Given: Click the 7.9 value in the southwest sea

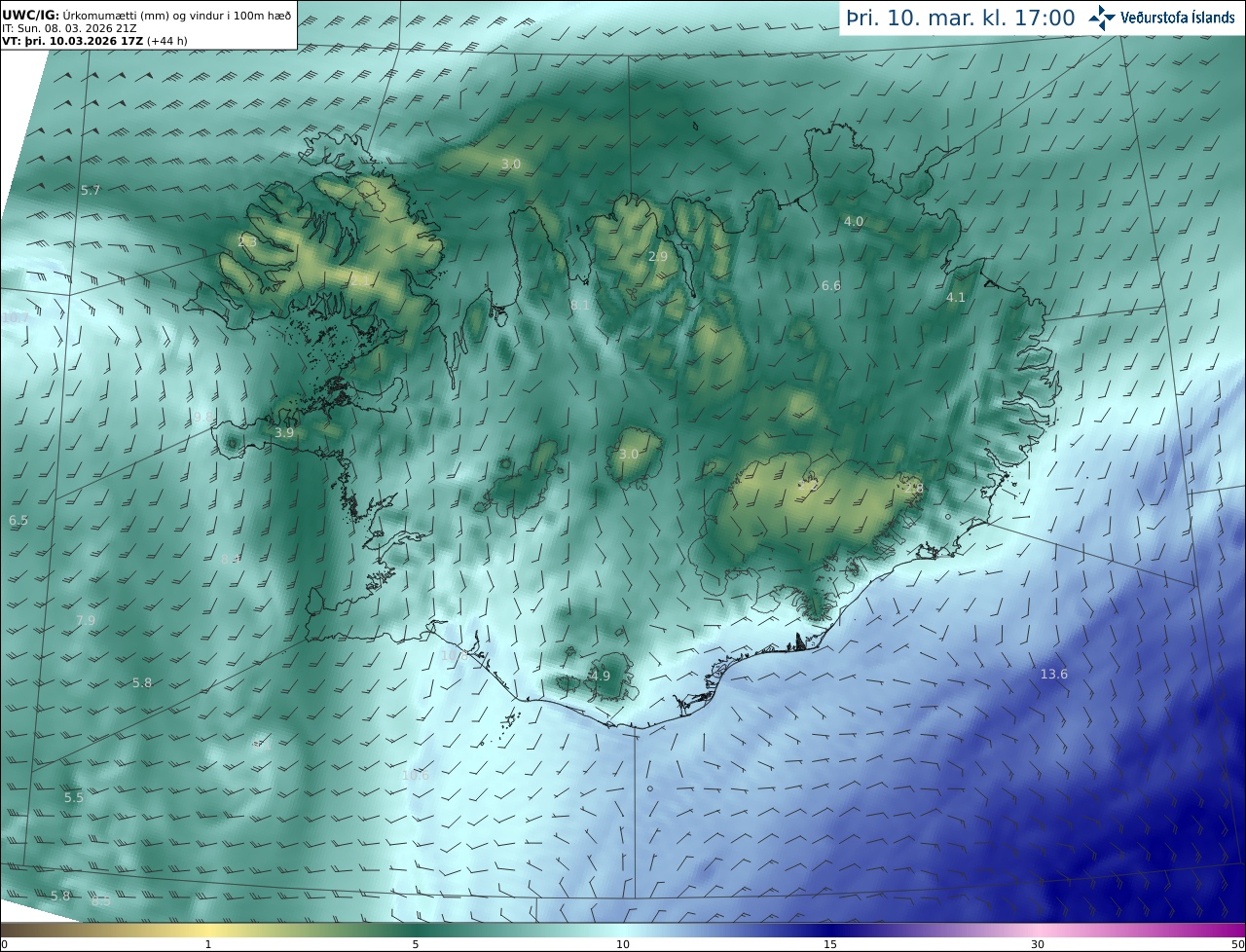Looking at the screenshot, I should coord(86,621).
